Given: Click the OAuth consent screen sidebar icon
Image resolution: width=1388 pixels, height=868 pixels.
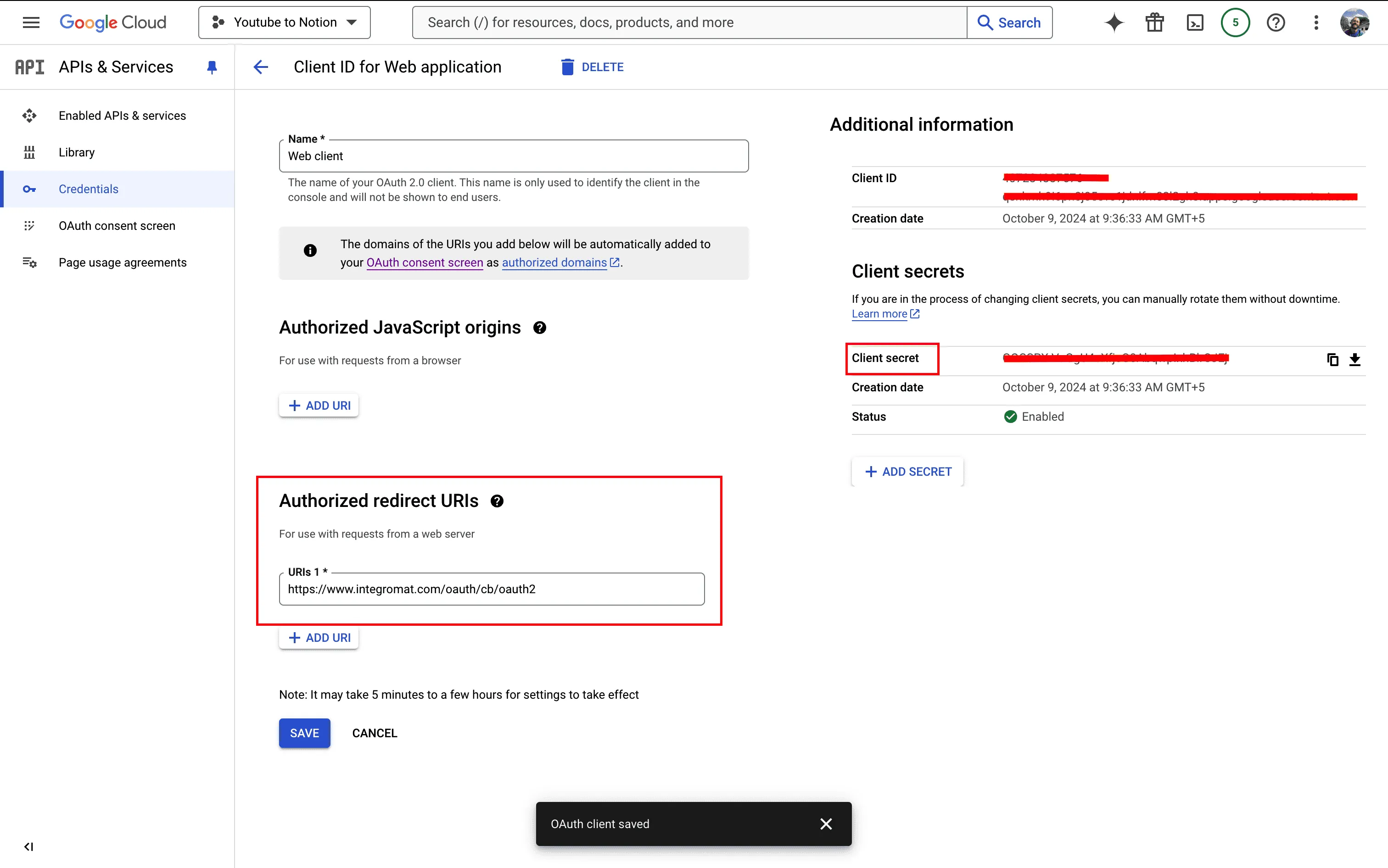Looking at the screenshot, I should pos(29,226).
